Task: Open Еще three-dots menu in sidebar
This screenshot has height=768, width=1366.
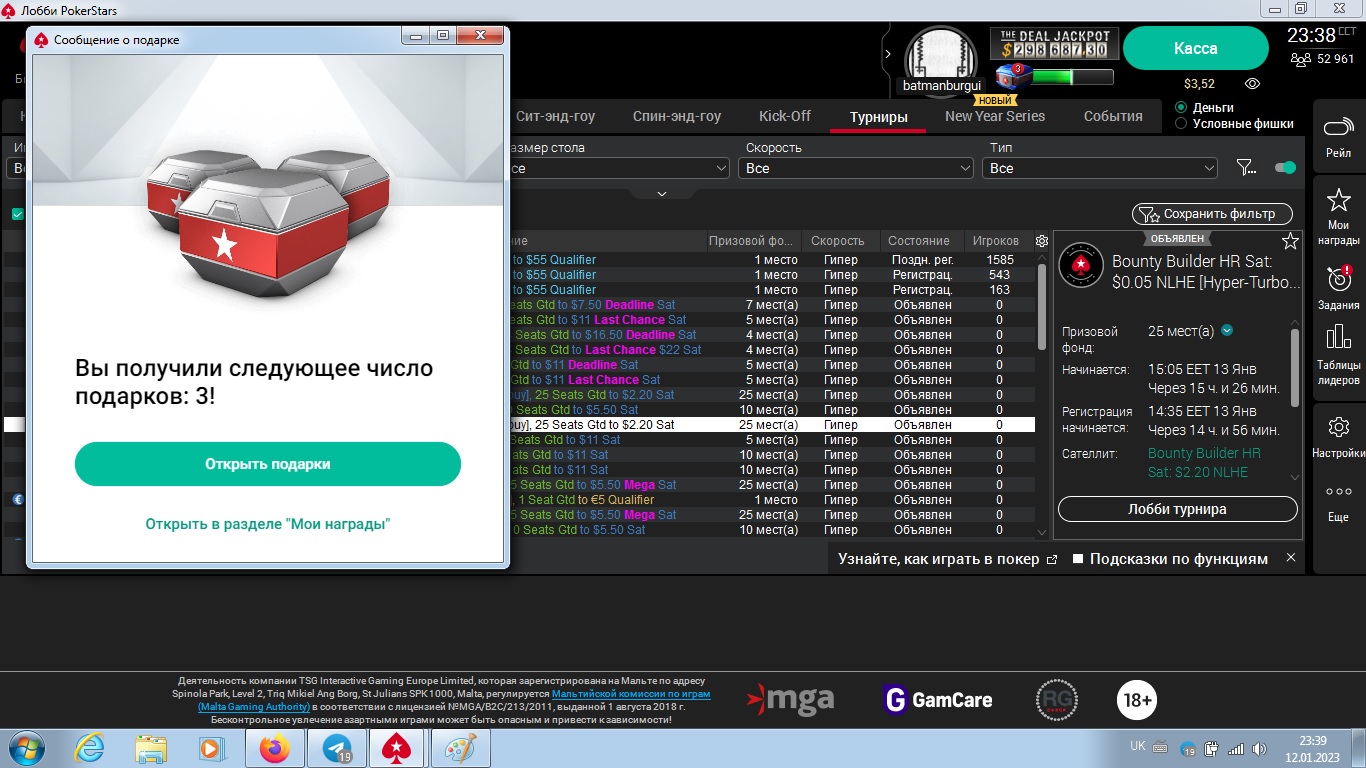Action: click(x=1338, y=502)
